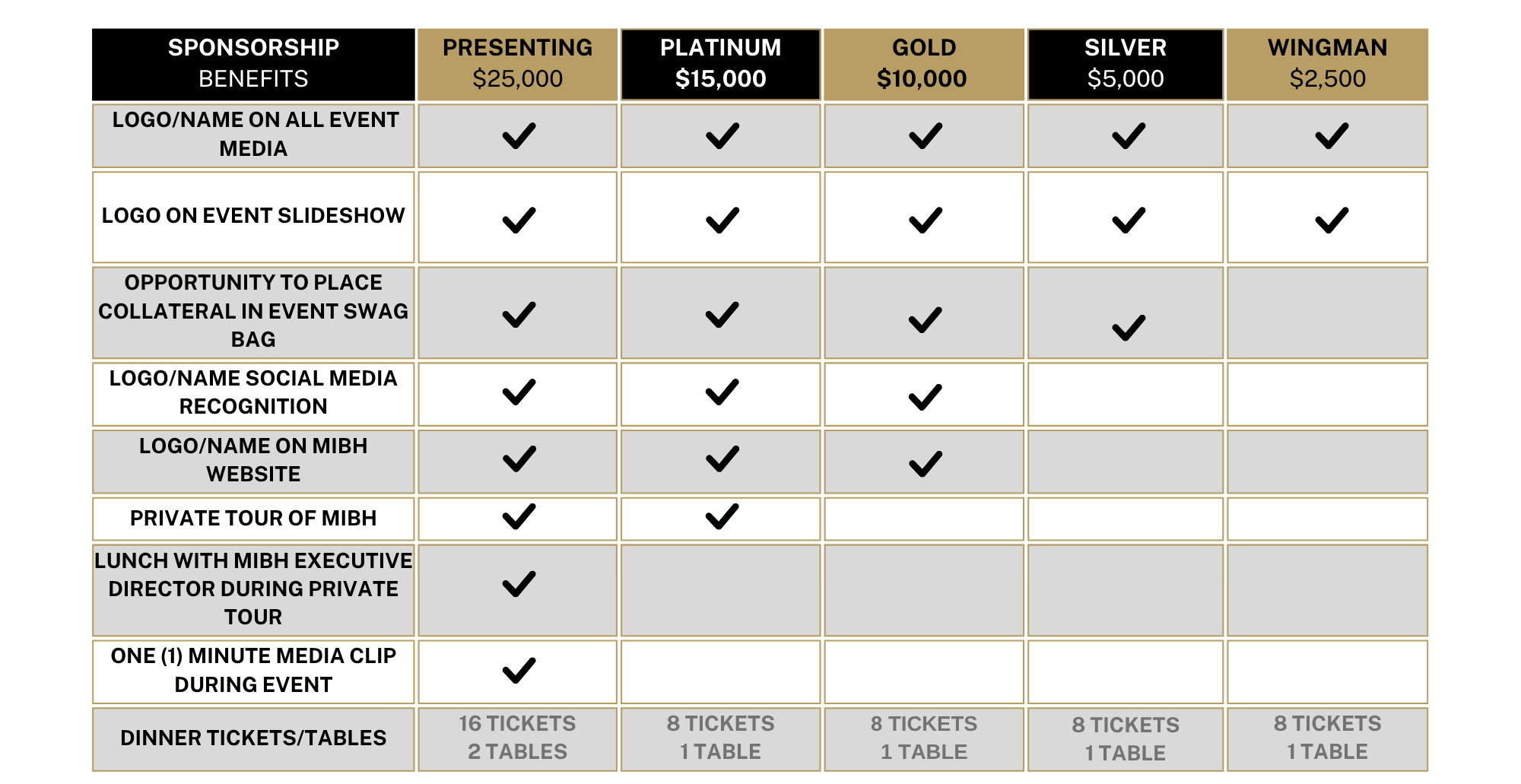Image resolution: width=1521 pixels, height=784 pixels.
Task: Click Platinum checkmark in Private Tour row
Action: click(722, 517)
